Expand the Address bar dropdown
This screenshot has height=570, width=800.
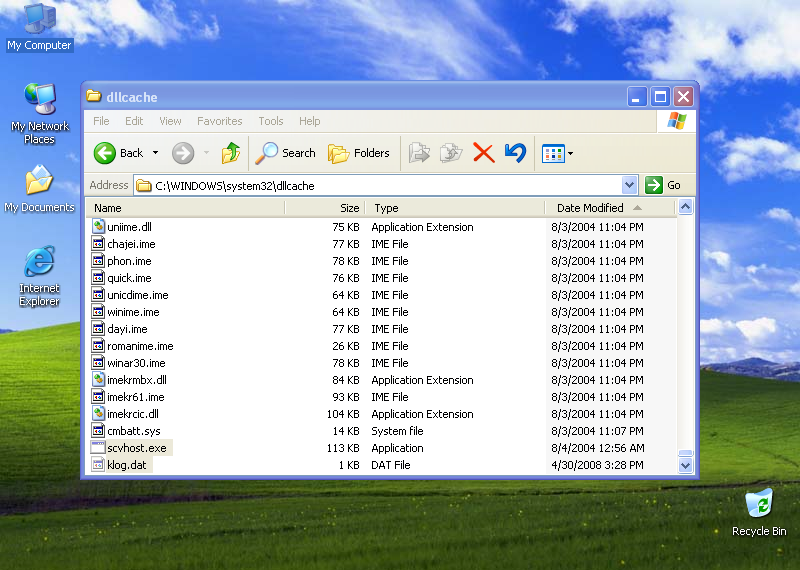630,185
